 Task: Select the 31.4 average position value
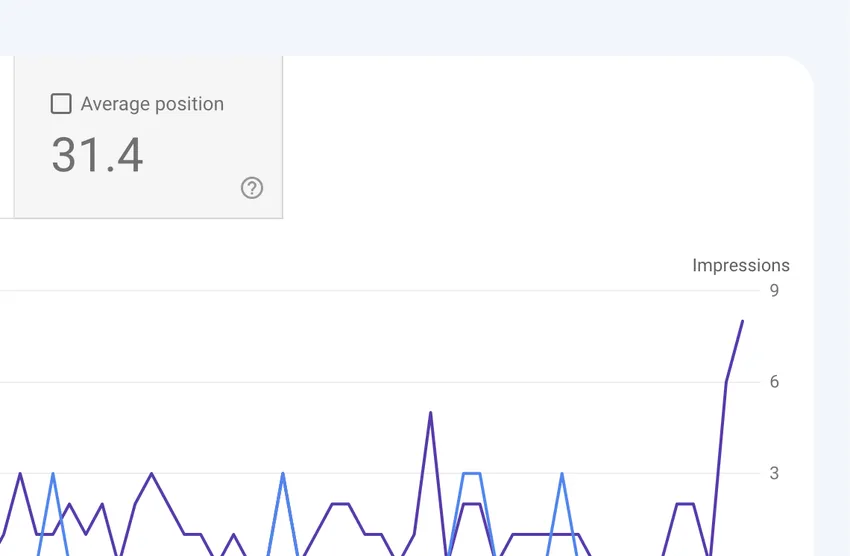(x=98, y=155)
